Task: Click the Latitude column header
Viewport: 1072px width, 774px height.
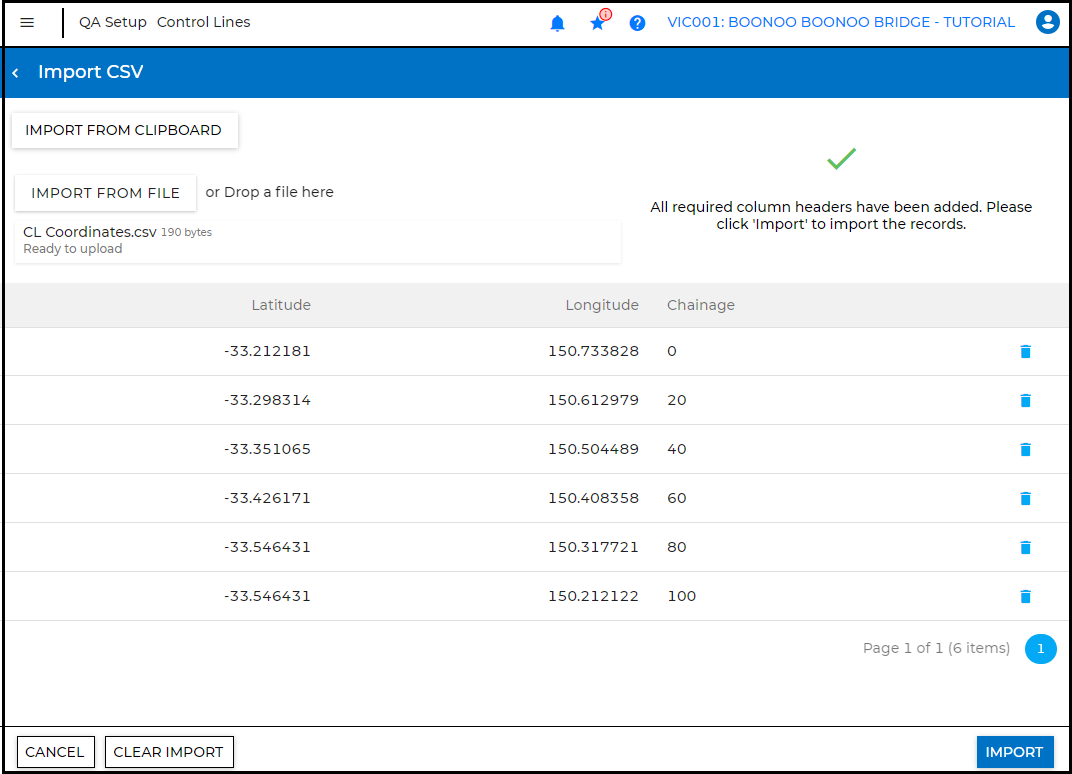Action: coord(281,305)
